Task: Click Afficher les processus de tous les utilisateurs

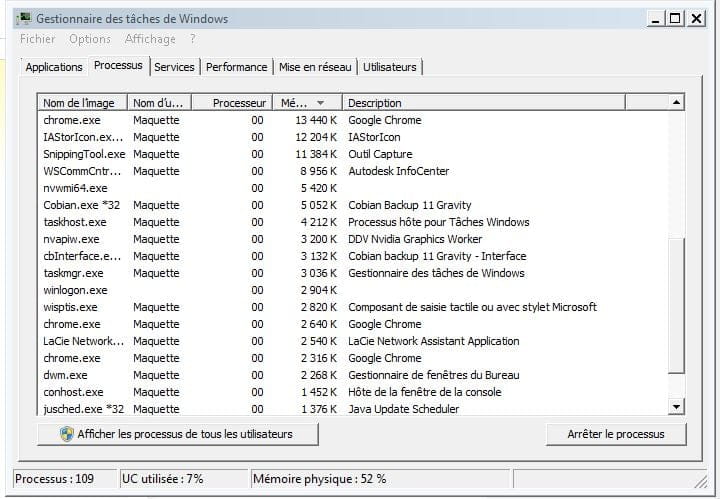Action: coord(177,434)
